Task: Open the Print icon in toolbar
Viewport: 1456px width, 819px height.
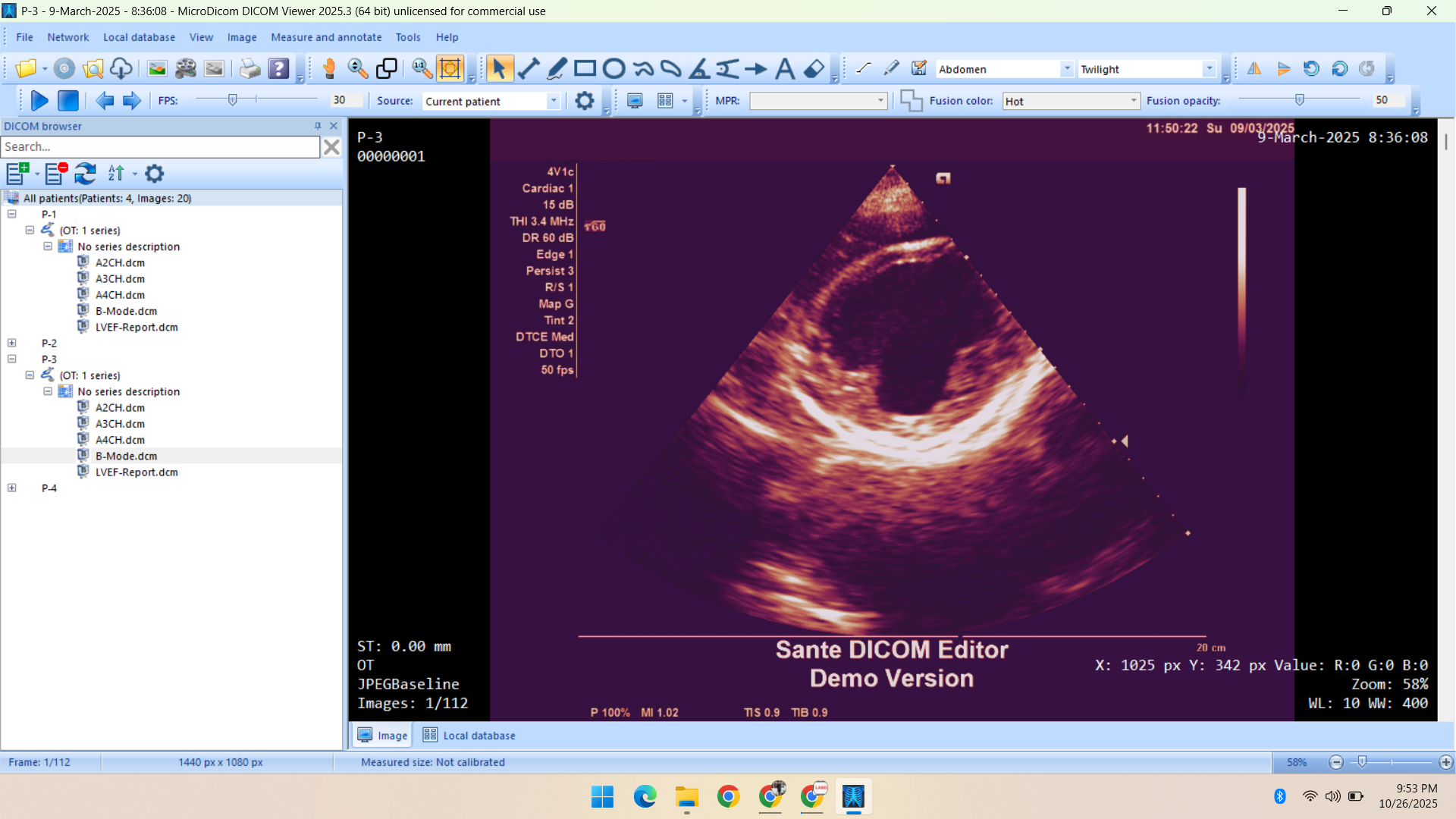Action: 249,69
